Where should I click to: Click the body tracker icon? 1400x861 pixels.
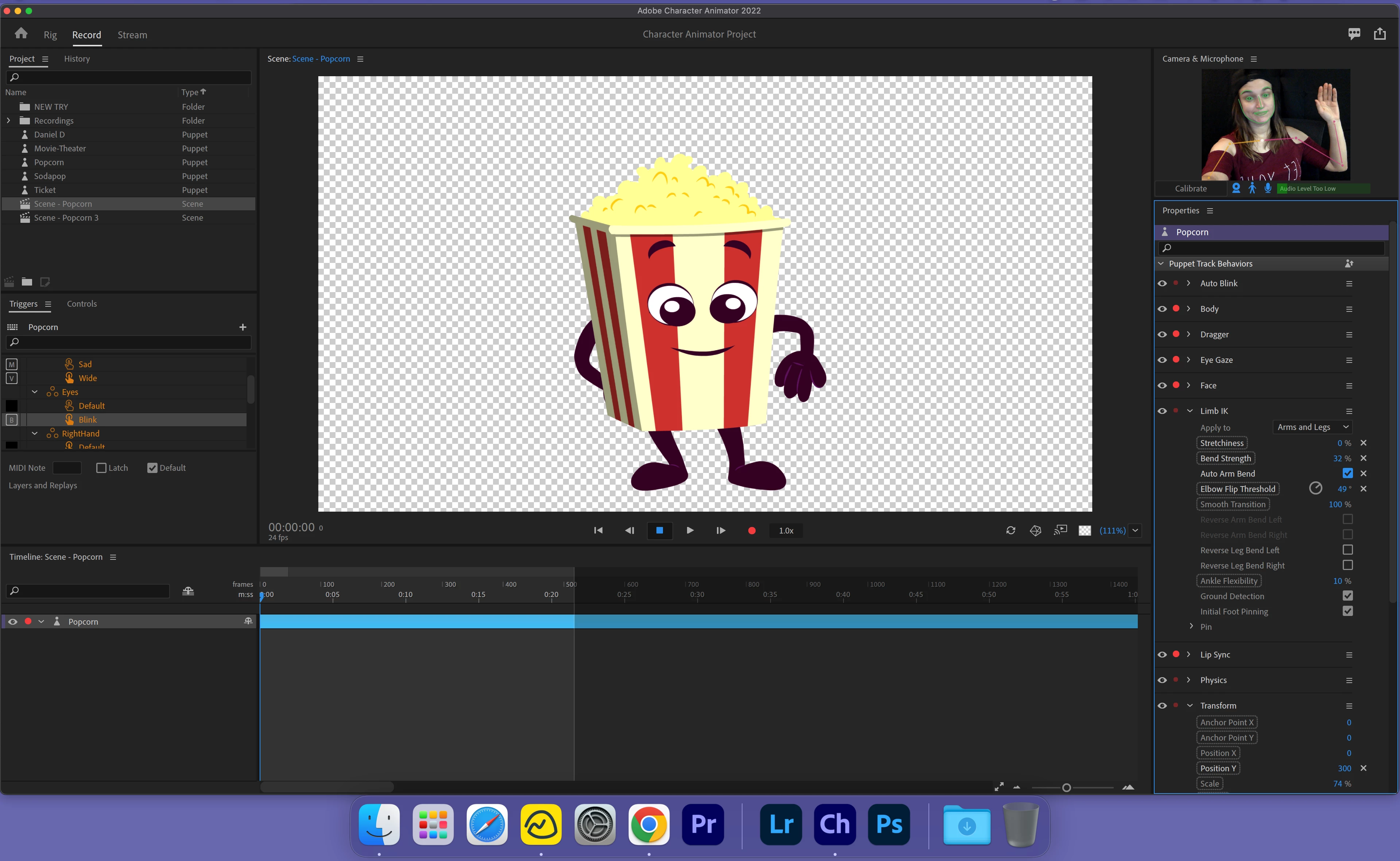(x=1252, y=188)
